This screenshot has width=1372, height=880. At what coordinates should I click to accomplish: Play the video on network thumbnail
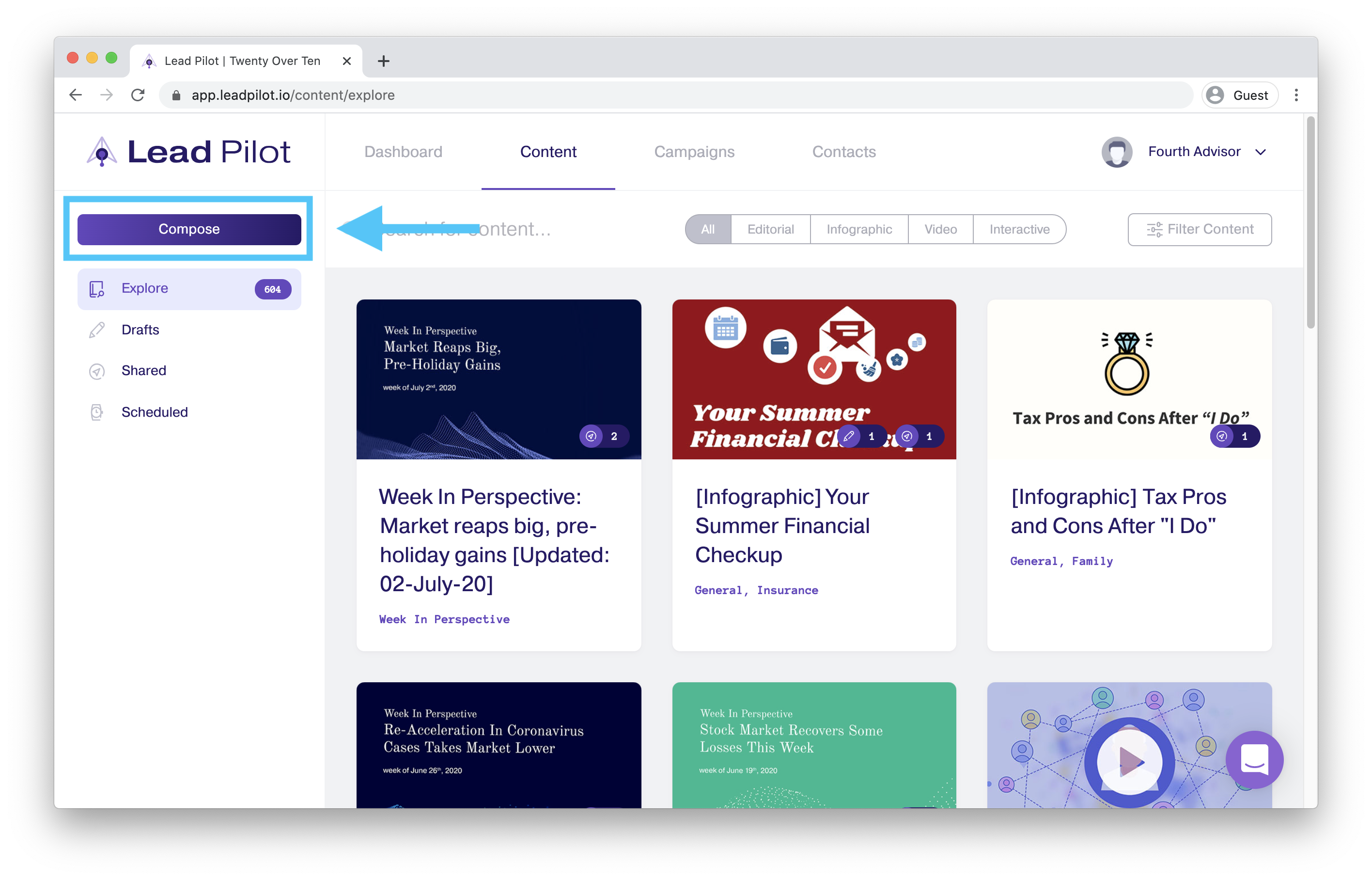[1129, 761]
